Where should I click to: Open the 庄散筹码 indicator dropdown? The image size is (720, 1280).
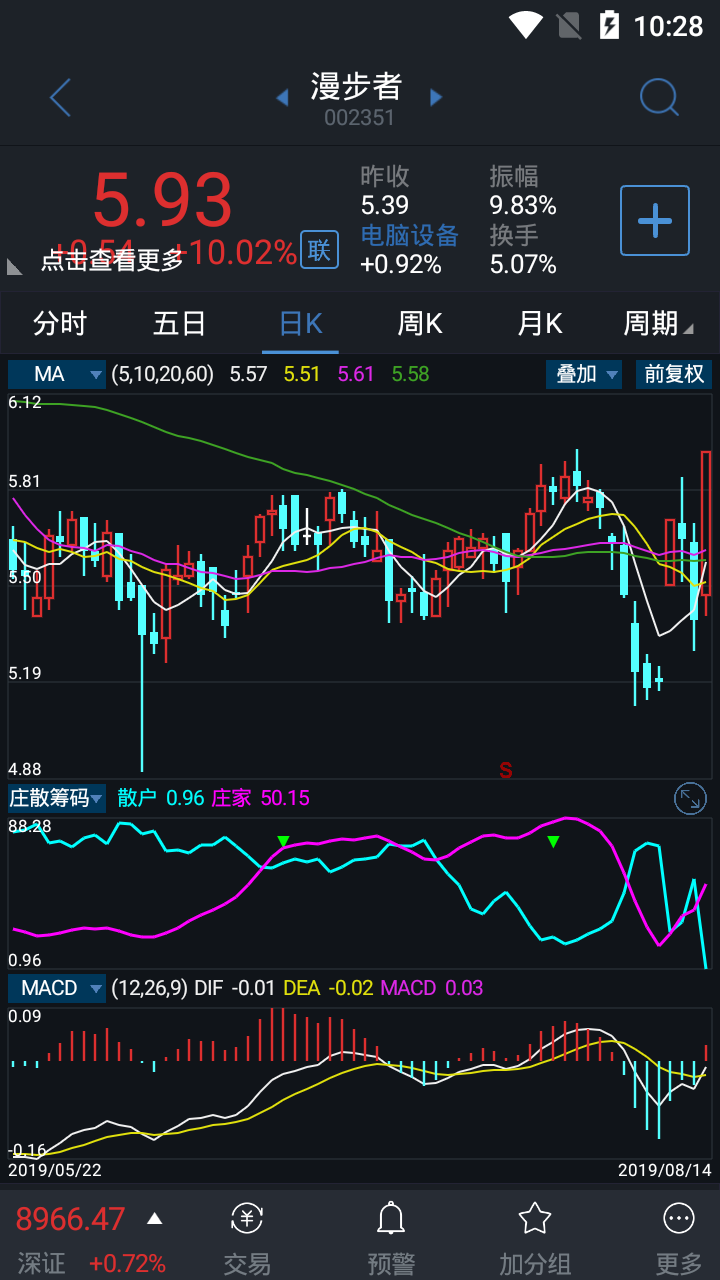57,798
